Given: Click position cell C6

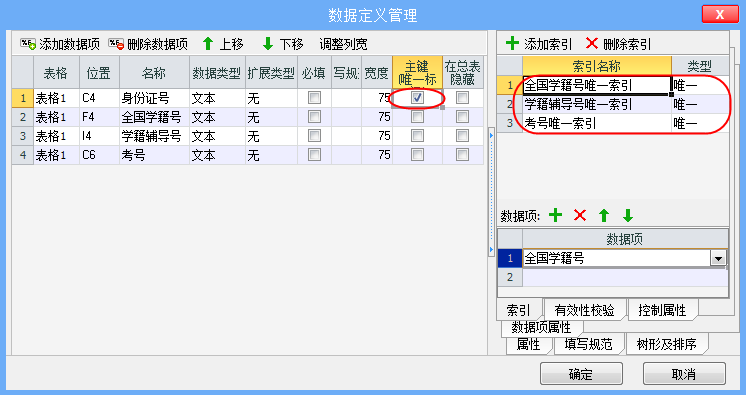Looking at the screenshot, I should [99, 155].
